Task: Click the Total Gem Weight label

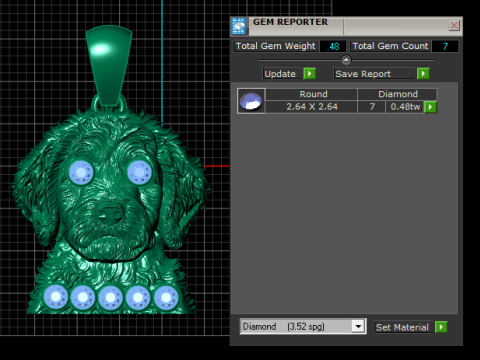Action: pyautogui.click(x=275, y=46)
